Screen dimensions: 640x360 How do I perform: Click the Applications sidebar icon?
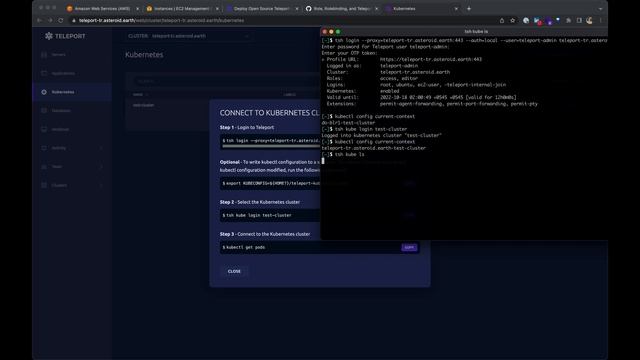pos(44,73)
